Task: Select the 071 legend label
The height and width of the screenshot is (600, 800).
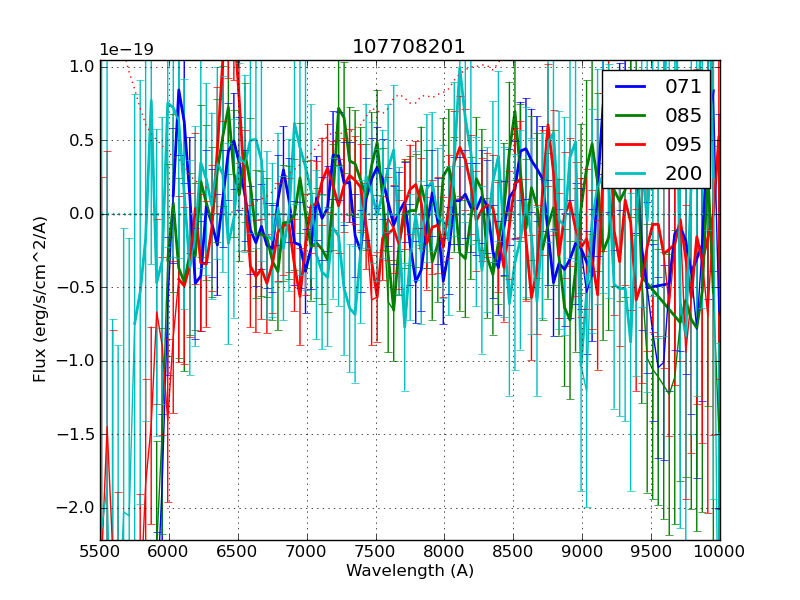Action: [683, 87]
